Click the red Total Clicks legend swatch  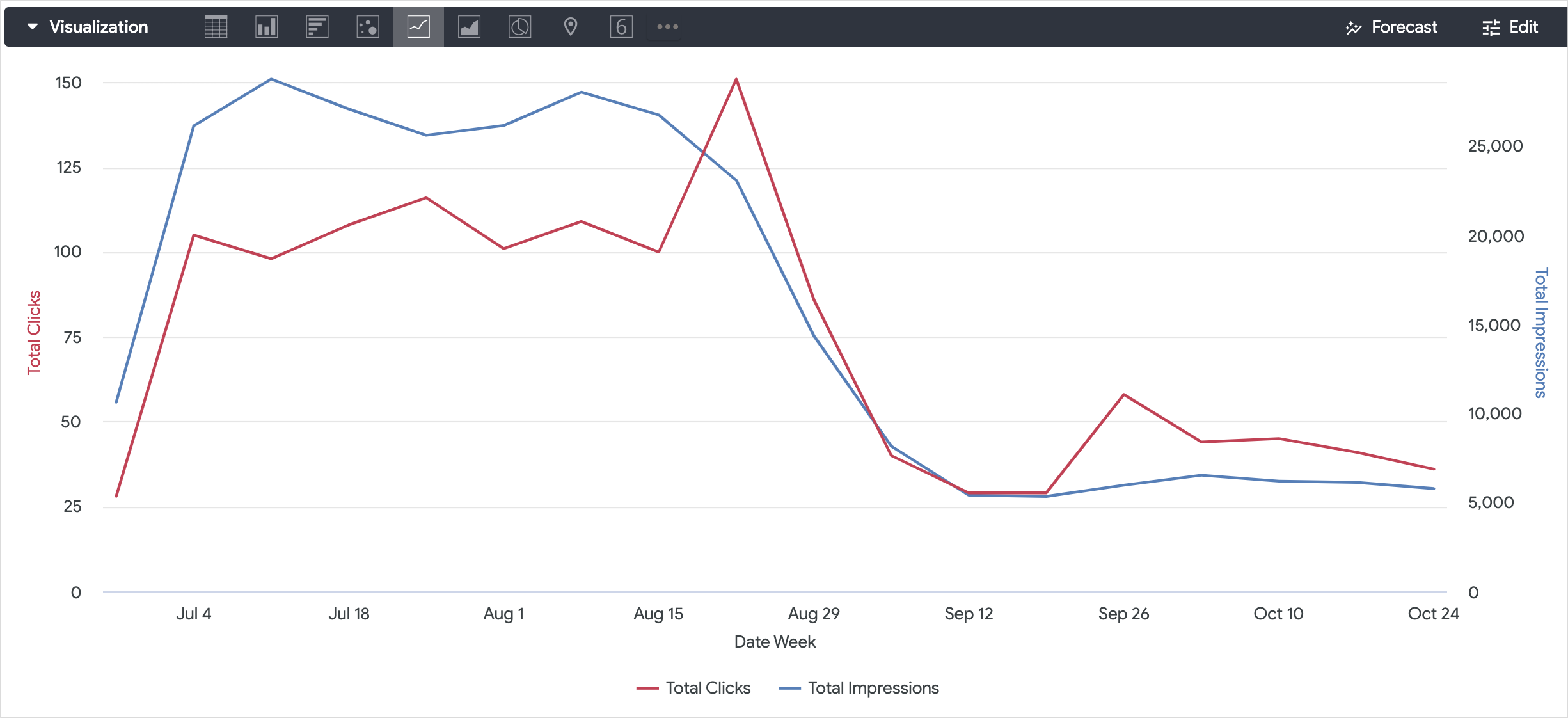[x=647, y=689]
